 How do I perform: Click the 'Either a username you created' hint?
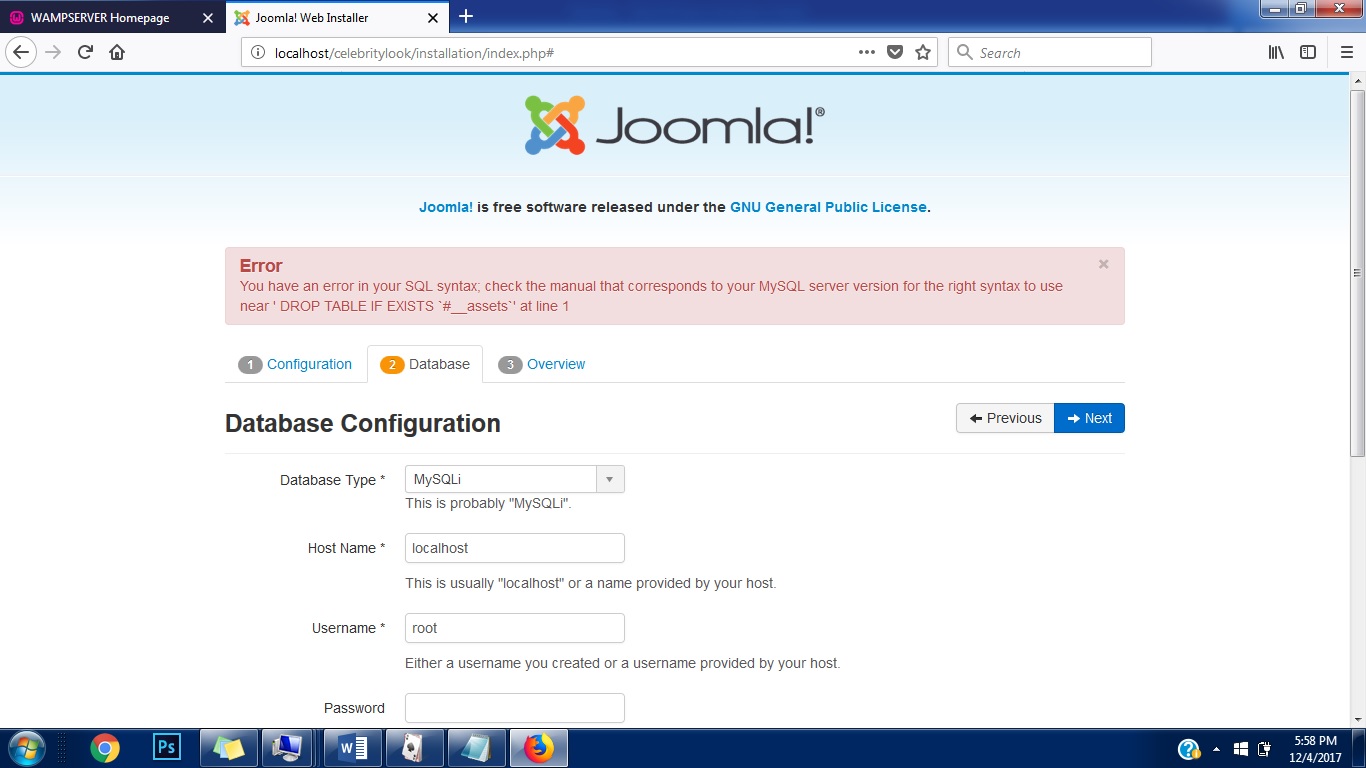click(x=622, y=663)
